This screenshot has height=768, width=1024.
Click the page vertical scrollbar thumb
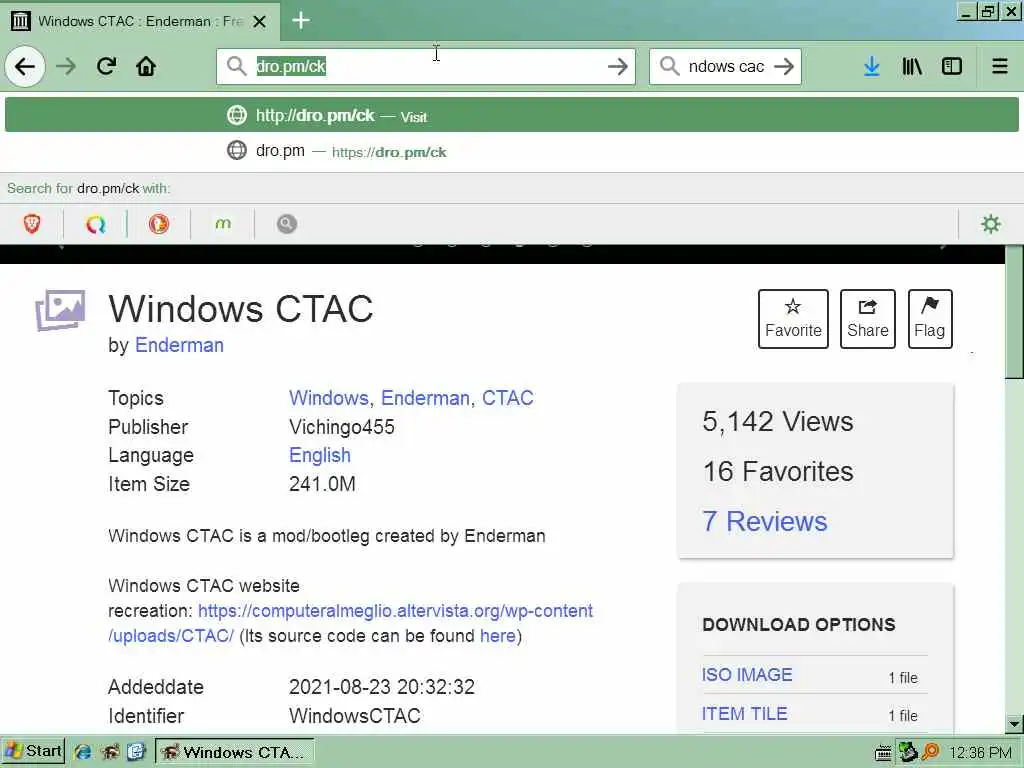point(1014,312)
